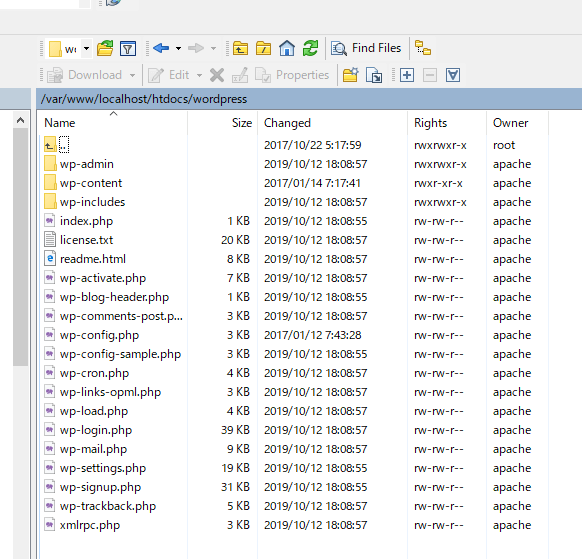Refresh the remote directory listing
This screenshot has height=559, width=582.
coord(310,49)
